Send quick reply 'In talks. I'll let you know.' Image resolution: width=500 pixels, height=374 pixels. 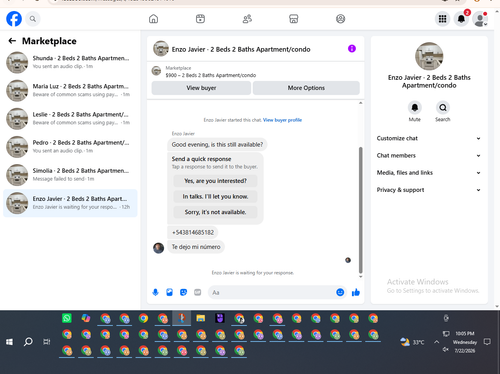(215, 197)
